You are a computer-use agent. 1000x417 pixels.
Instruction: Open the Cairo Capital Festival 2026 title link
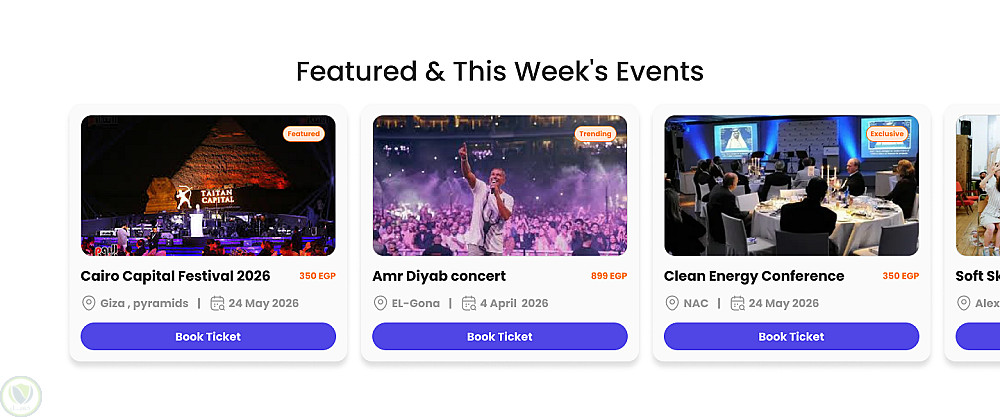point(175,276)
